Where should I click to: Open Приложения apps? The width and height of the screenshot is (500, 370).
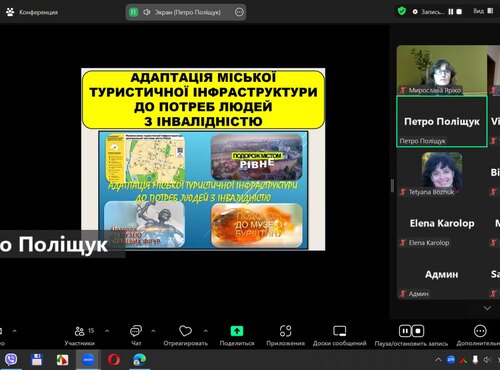[286, 336]
